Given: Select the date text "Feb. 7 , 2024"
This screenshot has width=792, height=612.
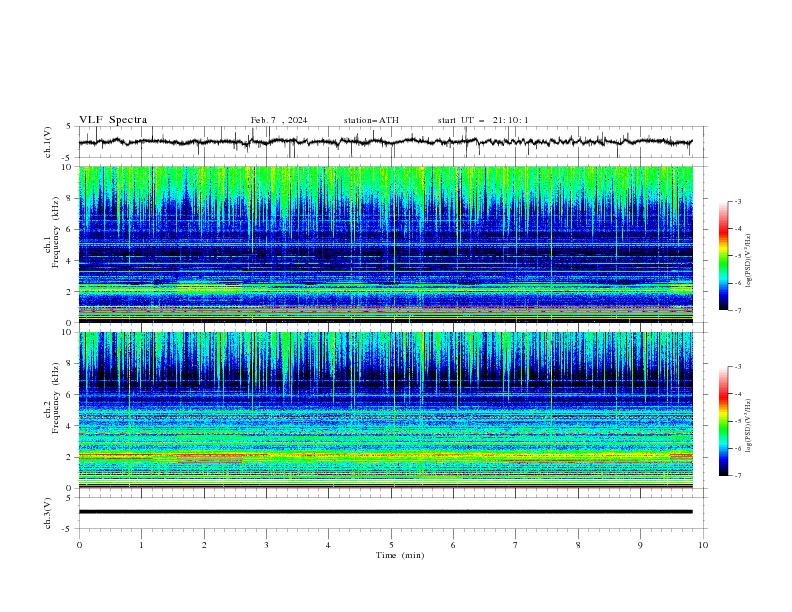Looking at the screenshot, I should click(279, 120).
